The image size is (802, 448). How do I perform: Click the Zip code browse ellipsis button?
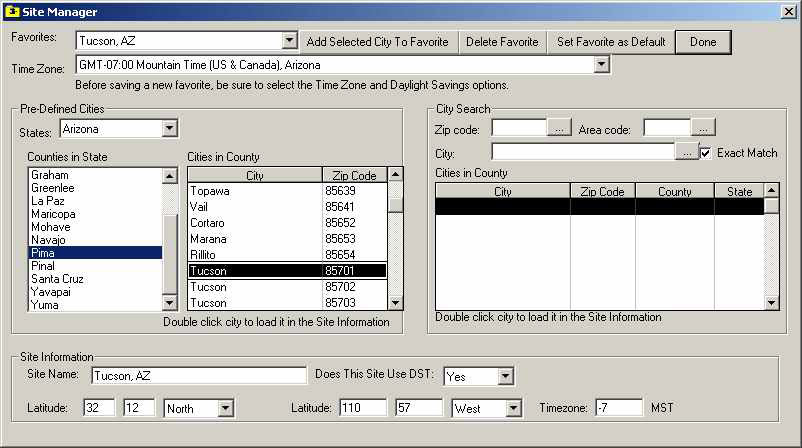pos(560,128)
